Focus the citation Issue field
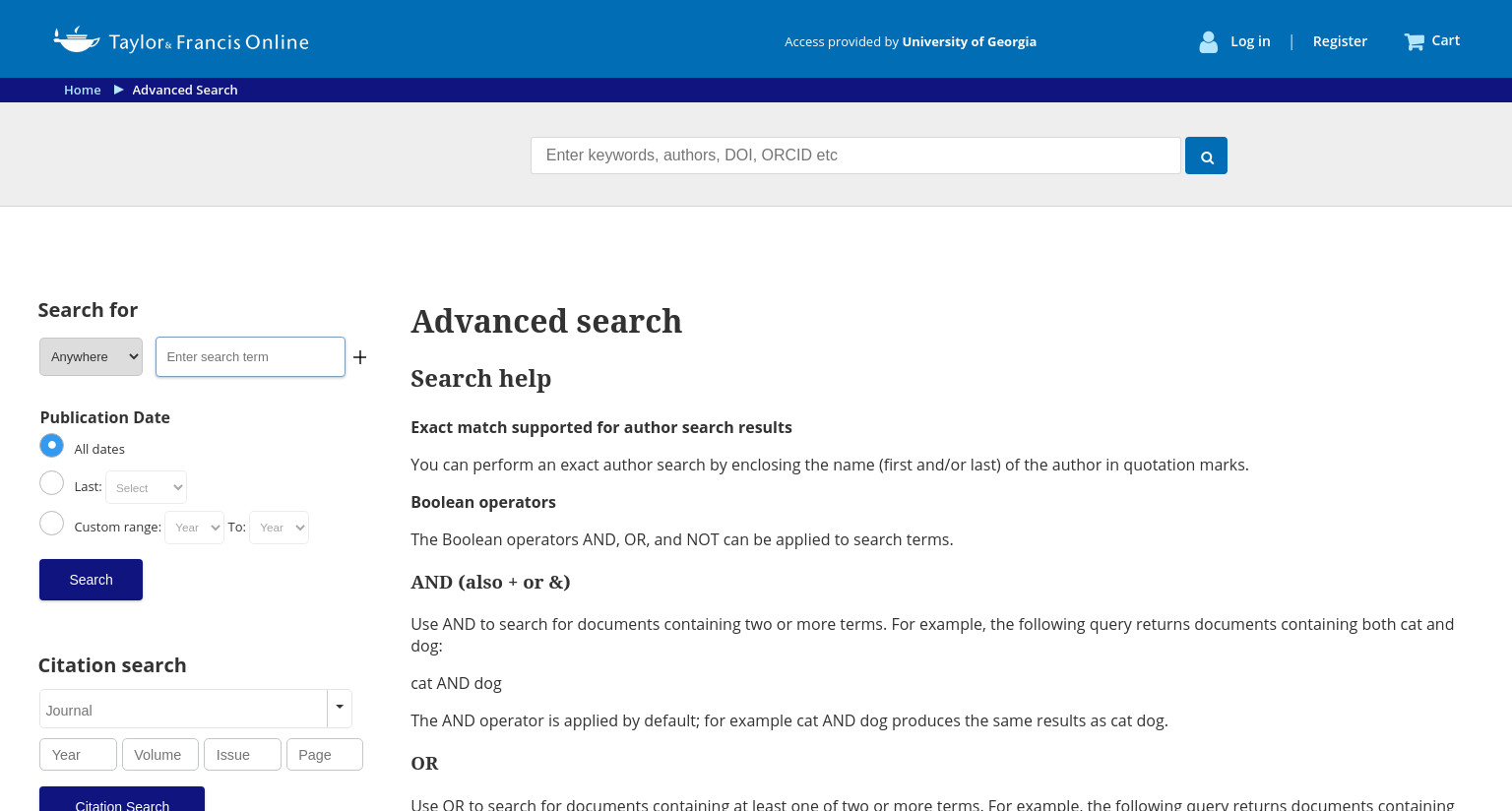This screenshot has width=1512, height=811. (x=242, y=754)
